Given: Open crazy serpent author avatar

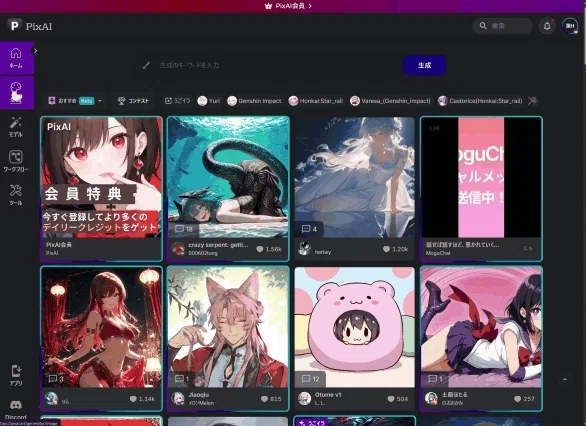Looking at the screenshot, I should pyautogui.click(x=178, y=248).
